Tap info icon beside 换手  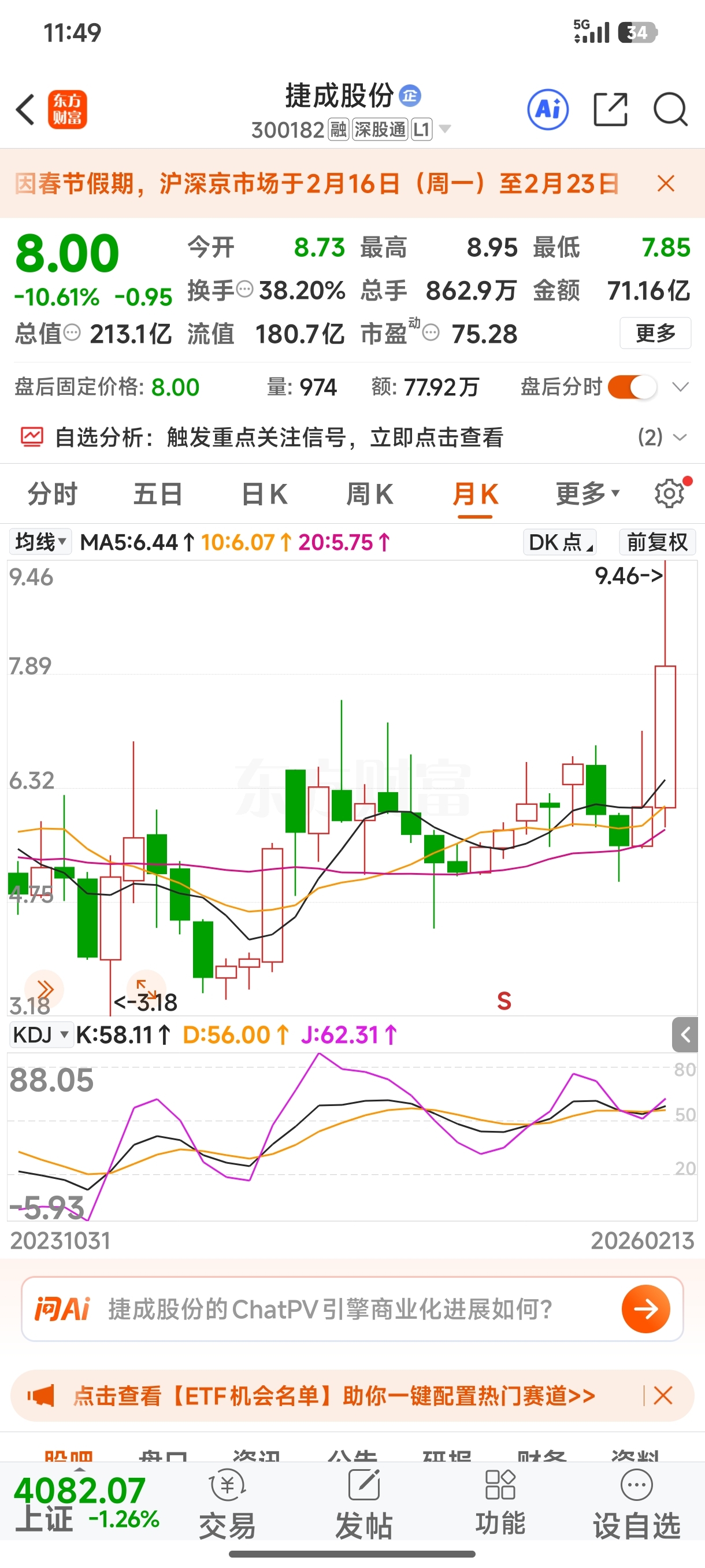tap(244, 289)
